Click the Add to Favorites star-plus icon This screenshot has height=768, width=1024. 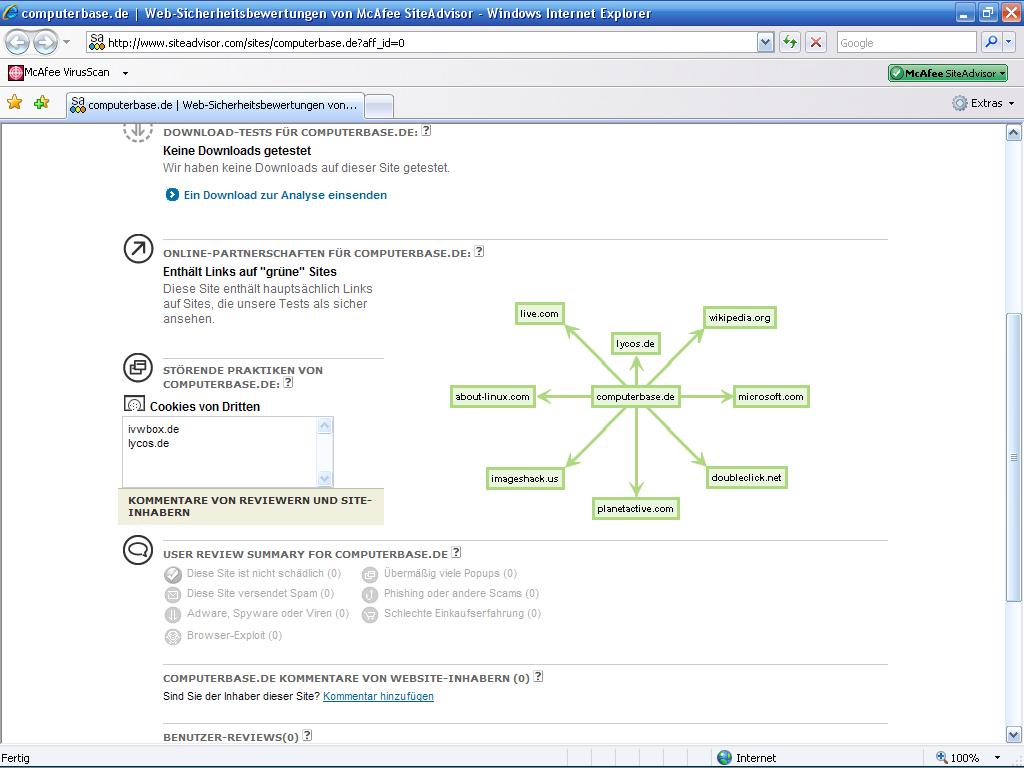coord(41,102)
